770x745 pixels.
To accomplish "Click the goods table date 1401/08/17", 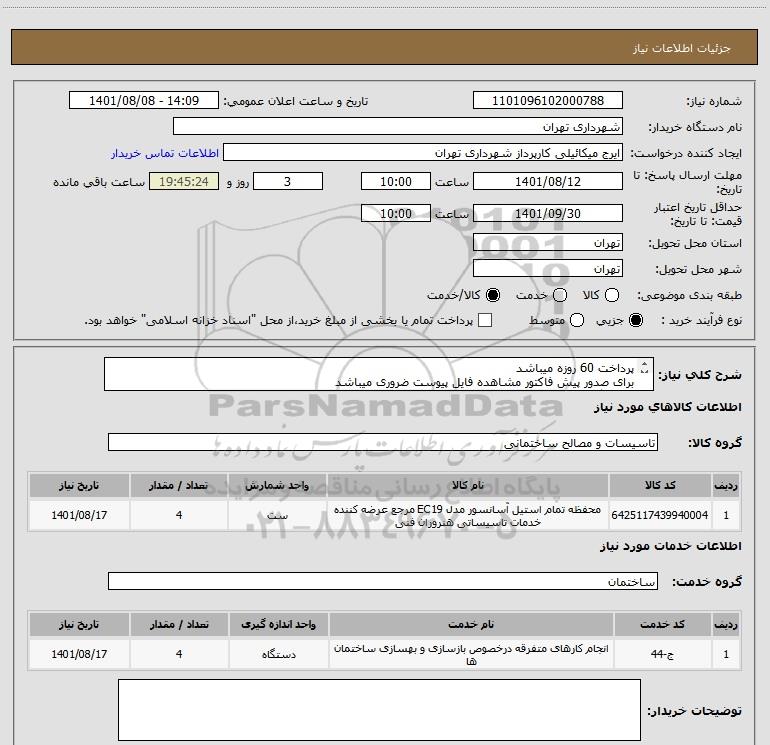I will (79, 515).
